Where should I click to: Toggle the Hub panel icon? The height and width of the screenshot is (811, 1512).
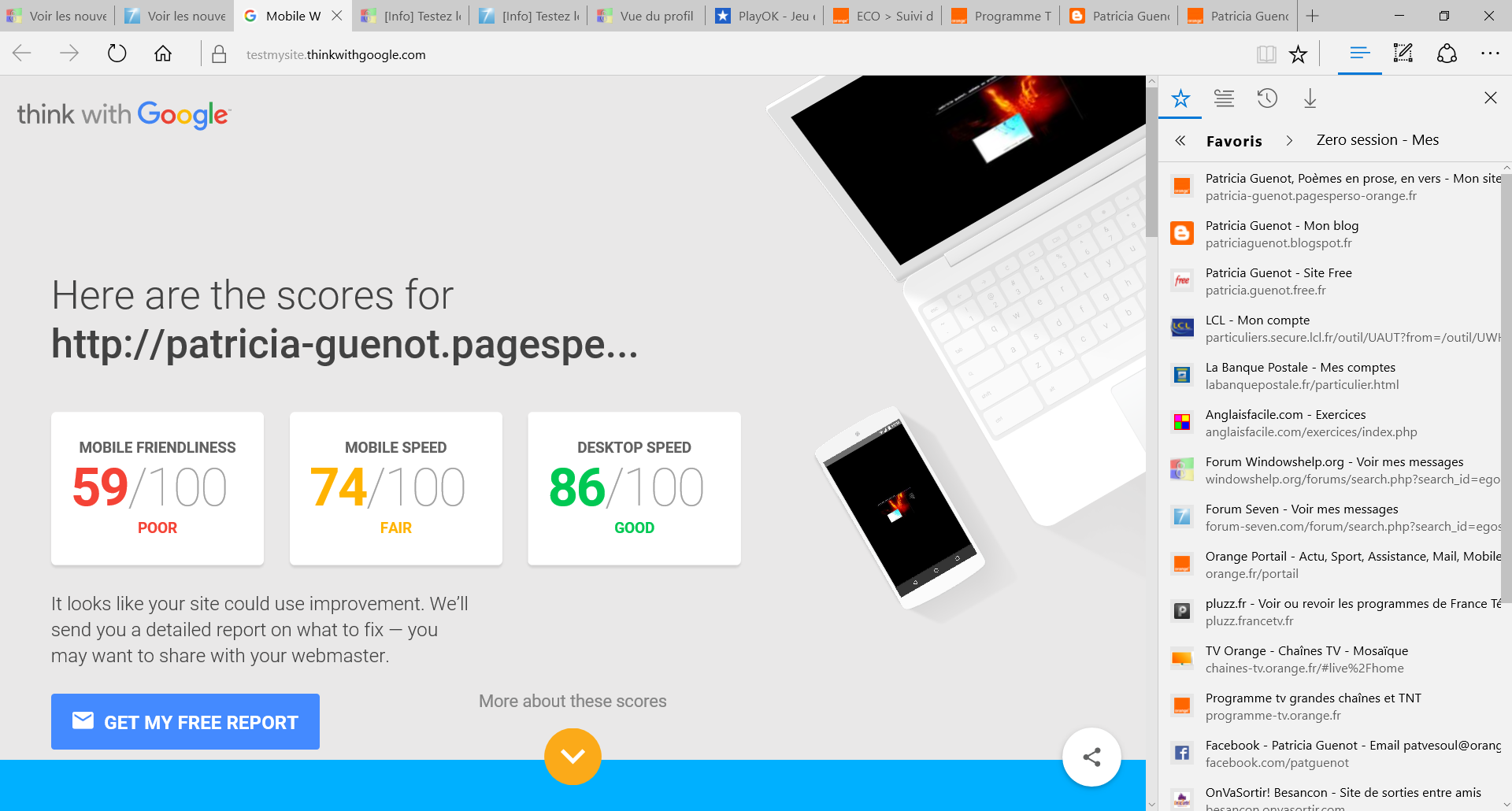point(1359,54)
